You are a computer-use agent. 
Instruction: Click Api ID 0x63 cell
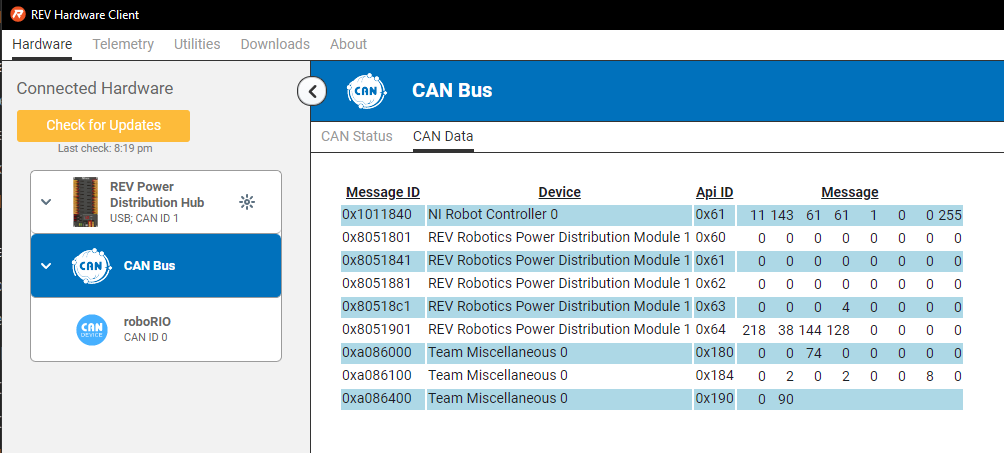(x=713, y=306)
